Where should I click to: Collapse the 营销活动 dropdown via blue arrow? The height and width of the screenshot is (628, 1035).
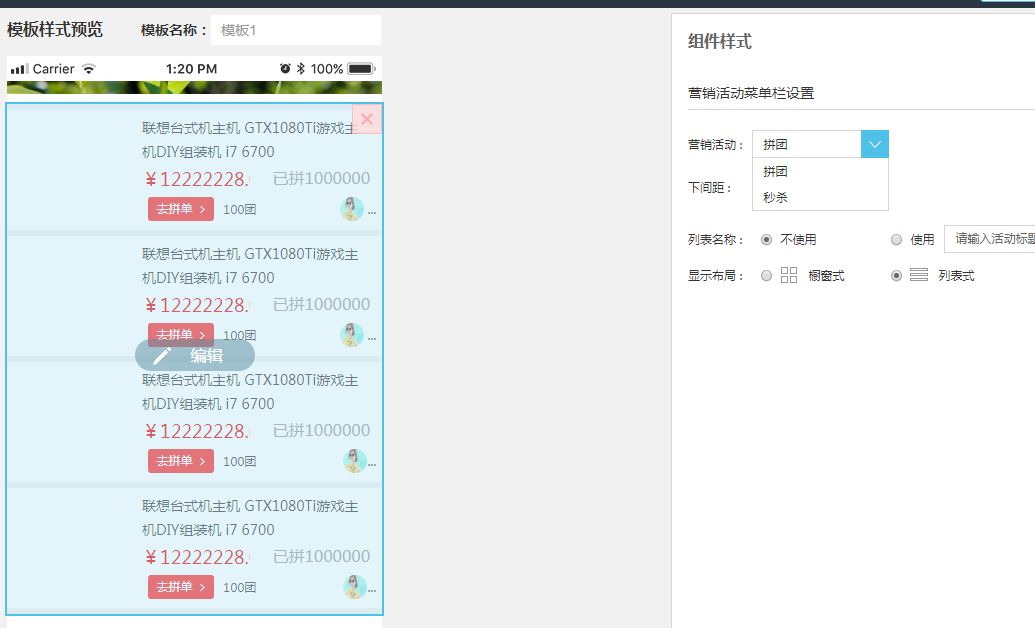874,144
